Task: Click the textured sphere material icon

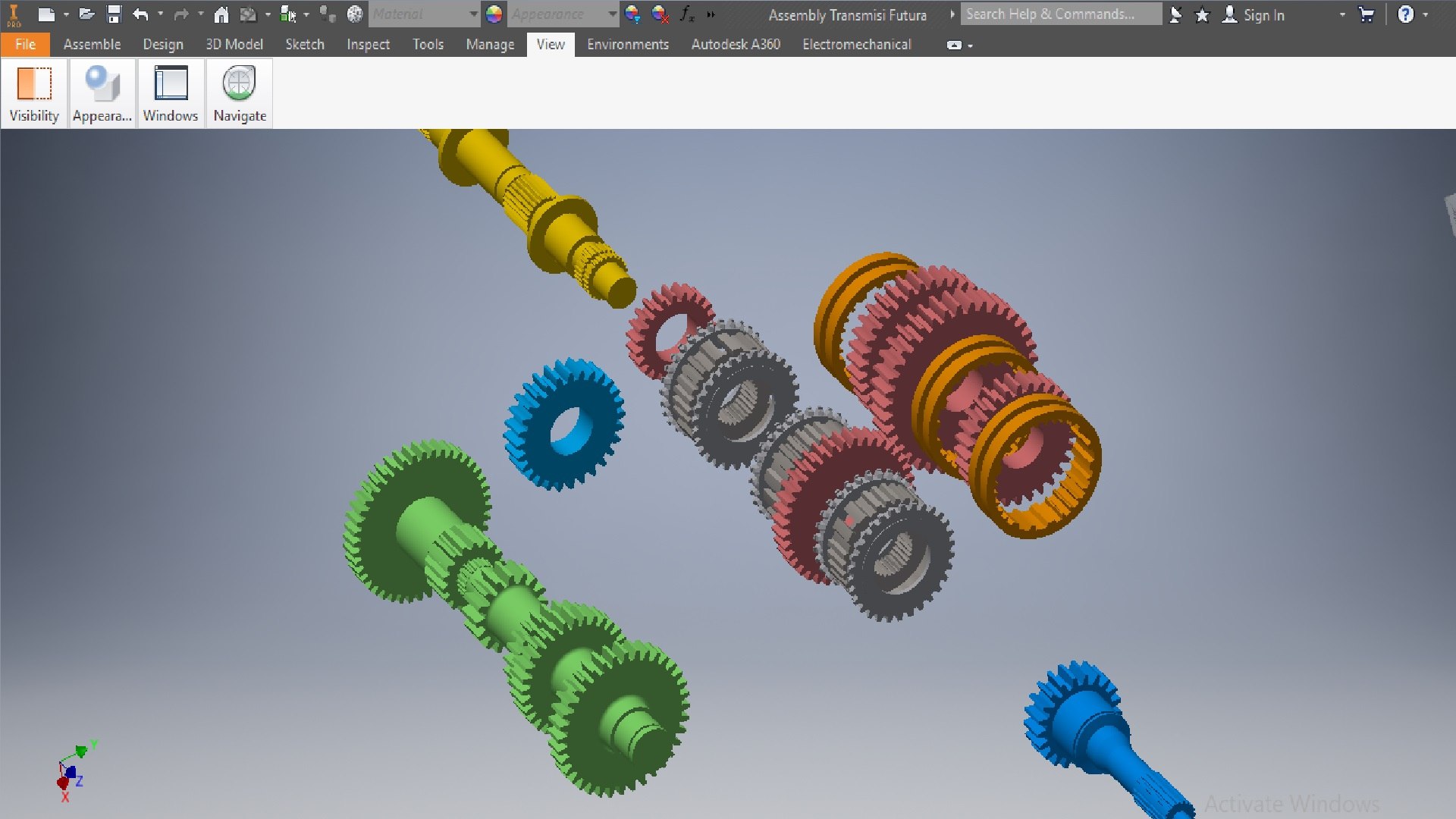Action: coord(355,14)
